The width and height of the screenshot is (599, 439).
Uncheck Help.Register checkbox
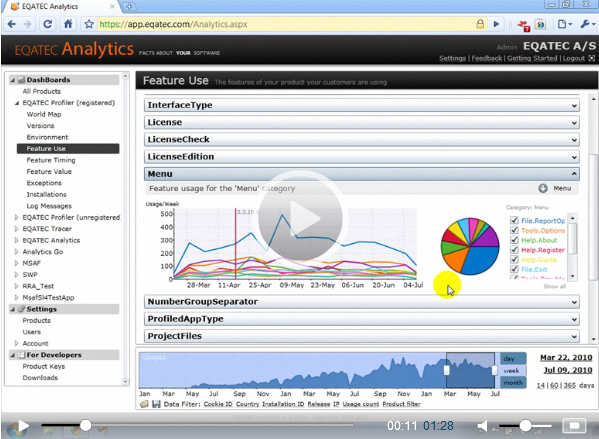[514, 250]
